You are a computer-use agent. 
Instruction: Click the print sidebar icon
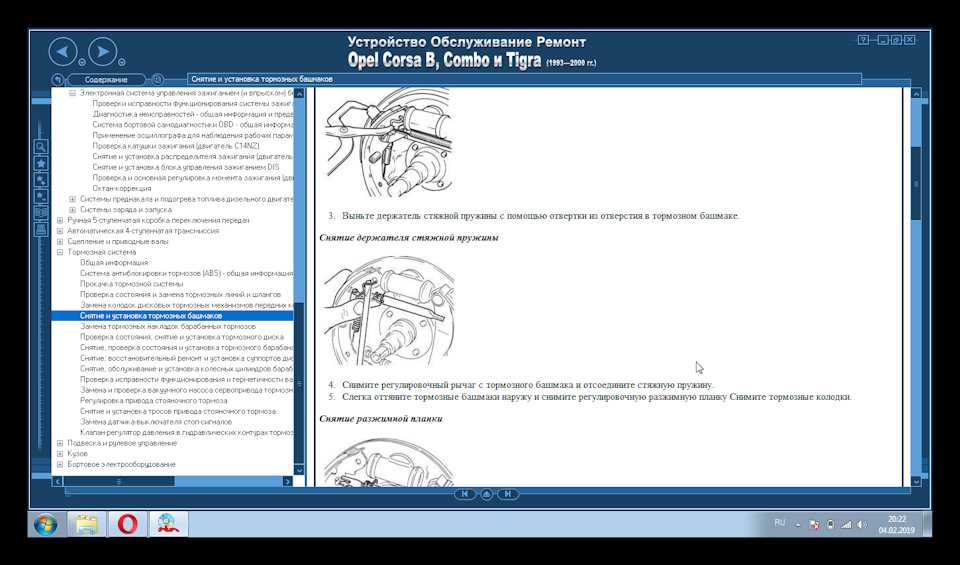[x=40, y=230]
